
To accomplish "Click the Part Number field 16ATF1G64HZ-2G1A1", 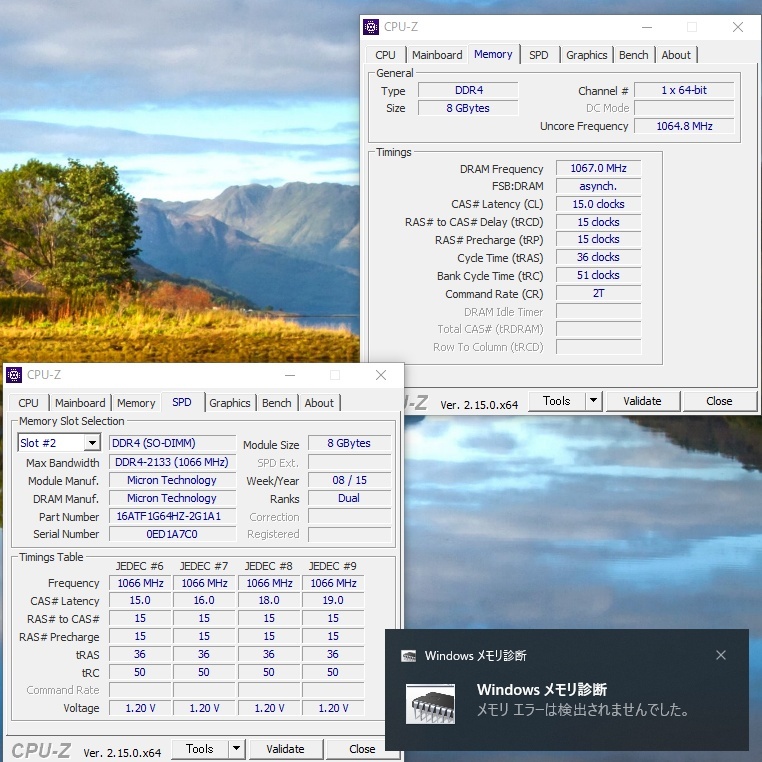I will pos(168,516).
